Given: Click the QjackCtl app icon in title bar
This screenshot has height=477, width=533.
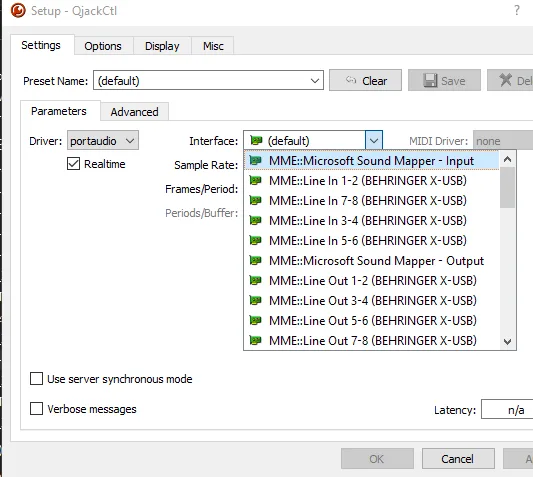Looking at the screenshot, I should coord(18,10).
